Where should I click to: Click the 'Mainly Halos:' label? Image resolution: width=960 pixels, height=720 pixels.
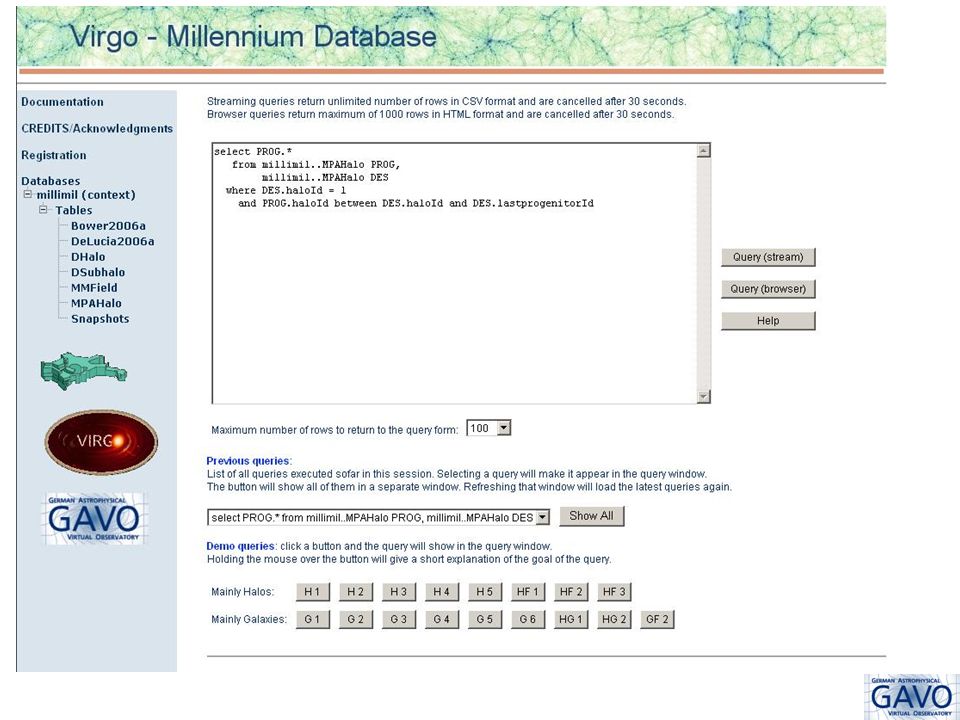click(x=242, y=592)
